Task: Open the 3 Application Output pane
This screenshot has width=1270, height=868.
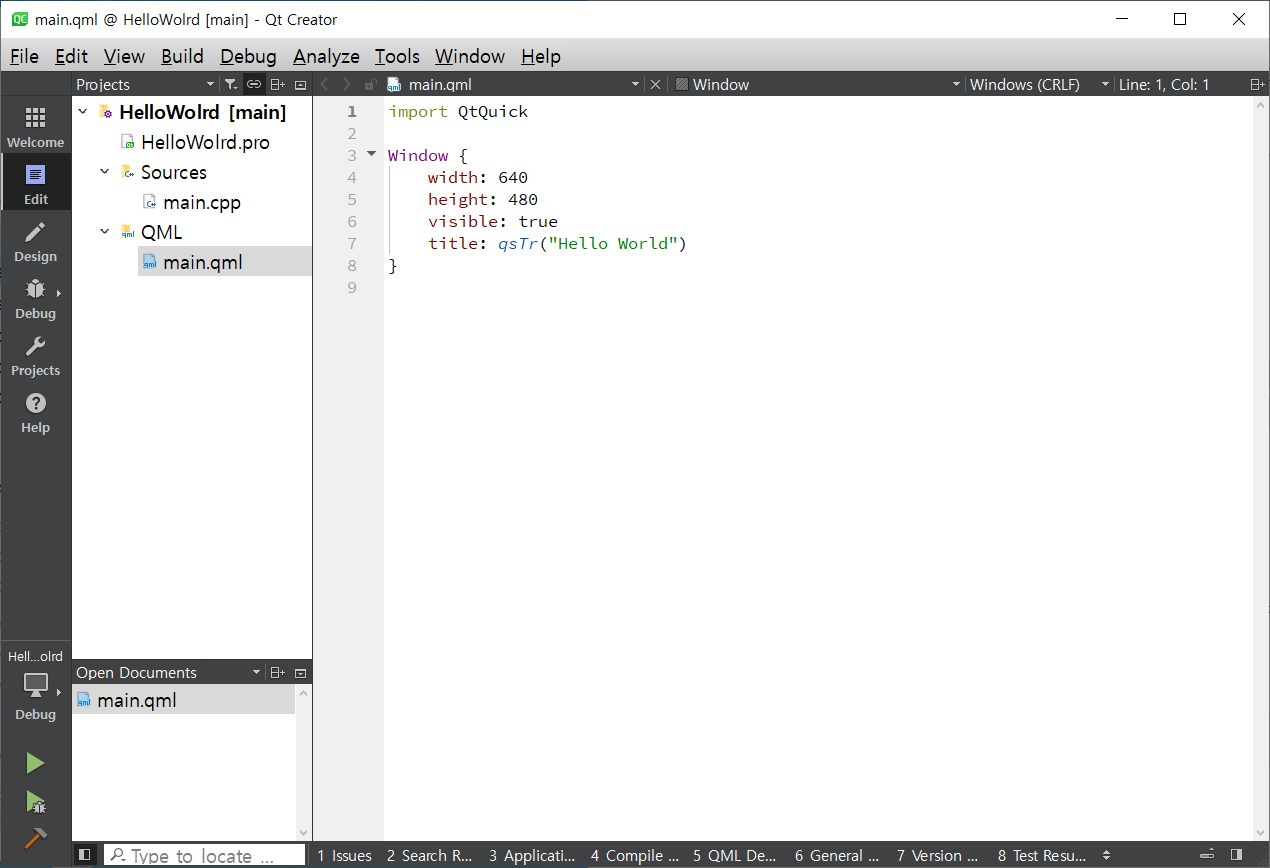Action: 532,855
